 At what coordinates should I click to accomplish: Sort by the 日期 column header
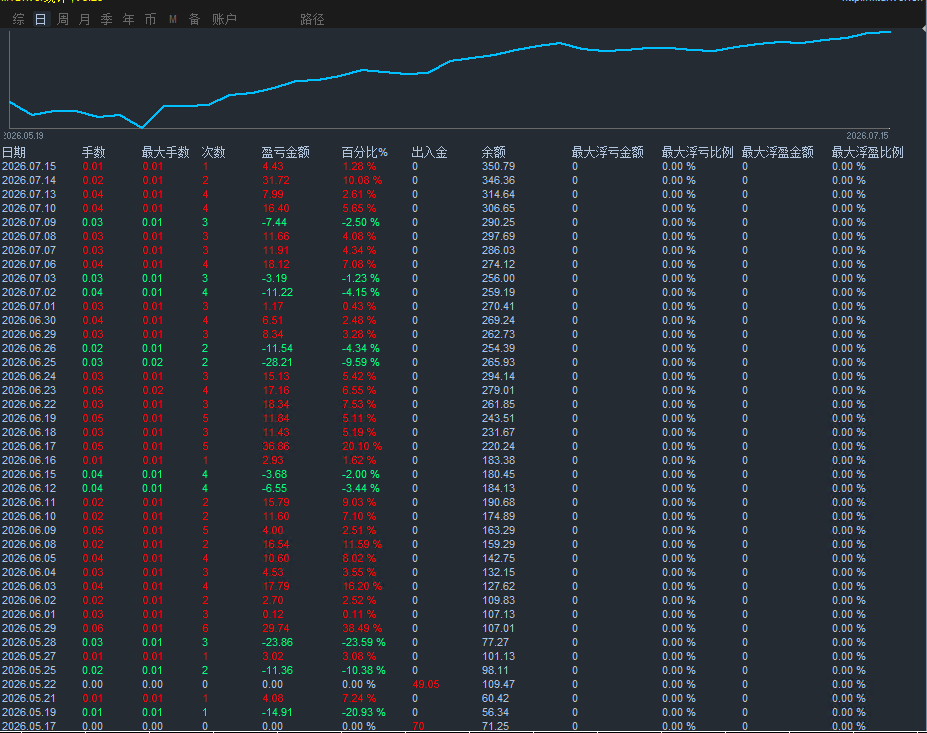(x=14, y=153)
